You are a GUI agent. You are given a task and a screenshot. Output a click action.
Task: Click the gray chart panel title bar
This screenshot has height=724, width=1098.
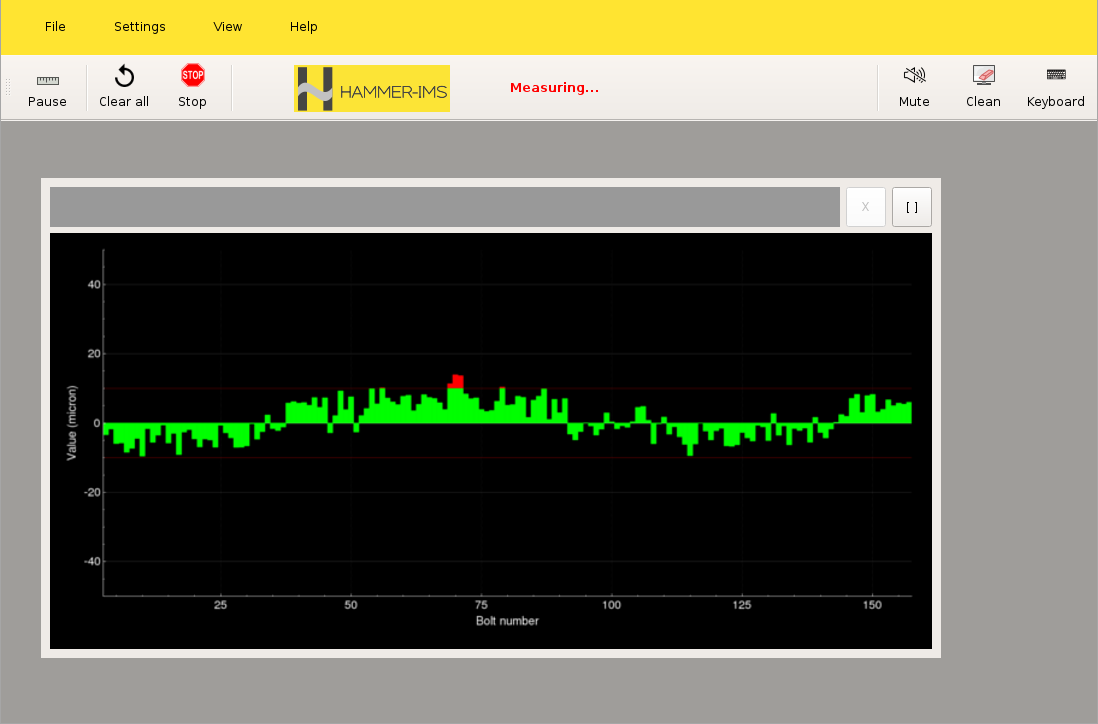pos(445,207)
